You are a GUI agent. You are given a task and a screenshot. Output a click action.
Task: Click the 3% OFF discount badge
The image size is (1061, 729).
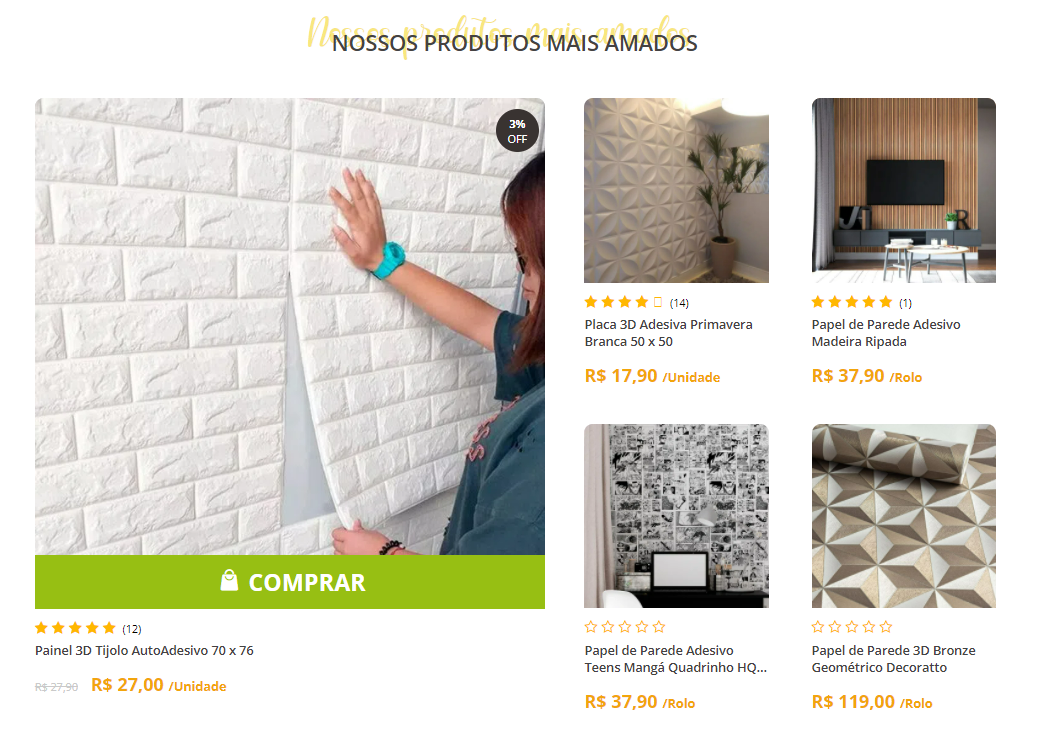(x=517, y=131)
